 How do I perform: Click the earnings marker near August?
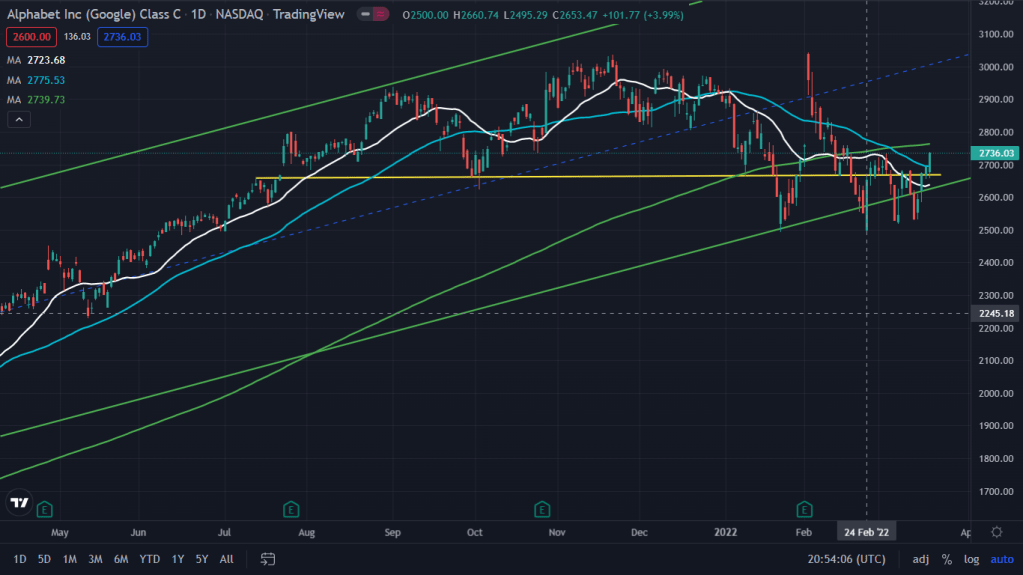click(290, 507)
